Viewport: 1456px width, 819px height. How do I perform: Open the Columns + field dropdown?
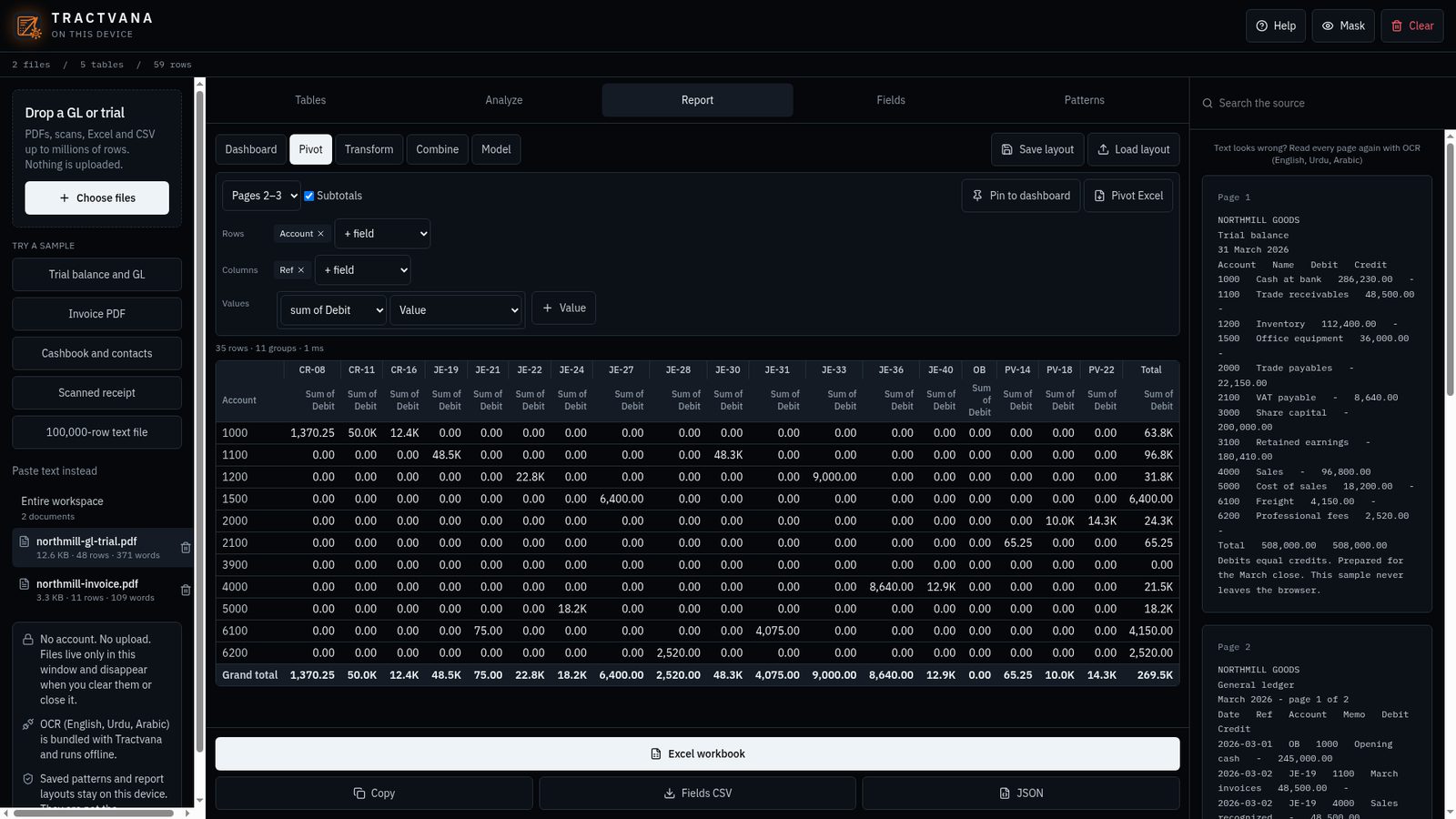click(x=363, y=270)
